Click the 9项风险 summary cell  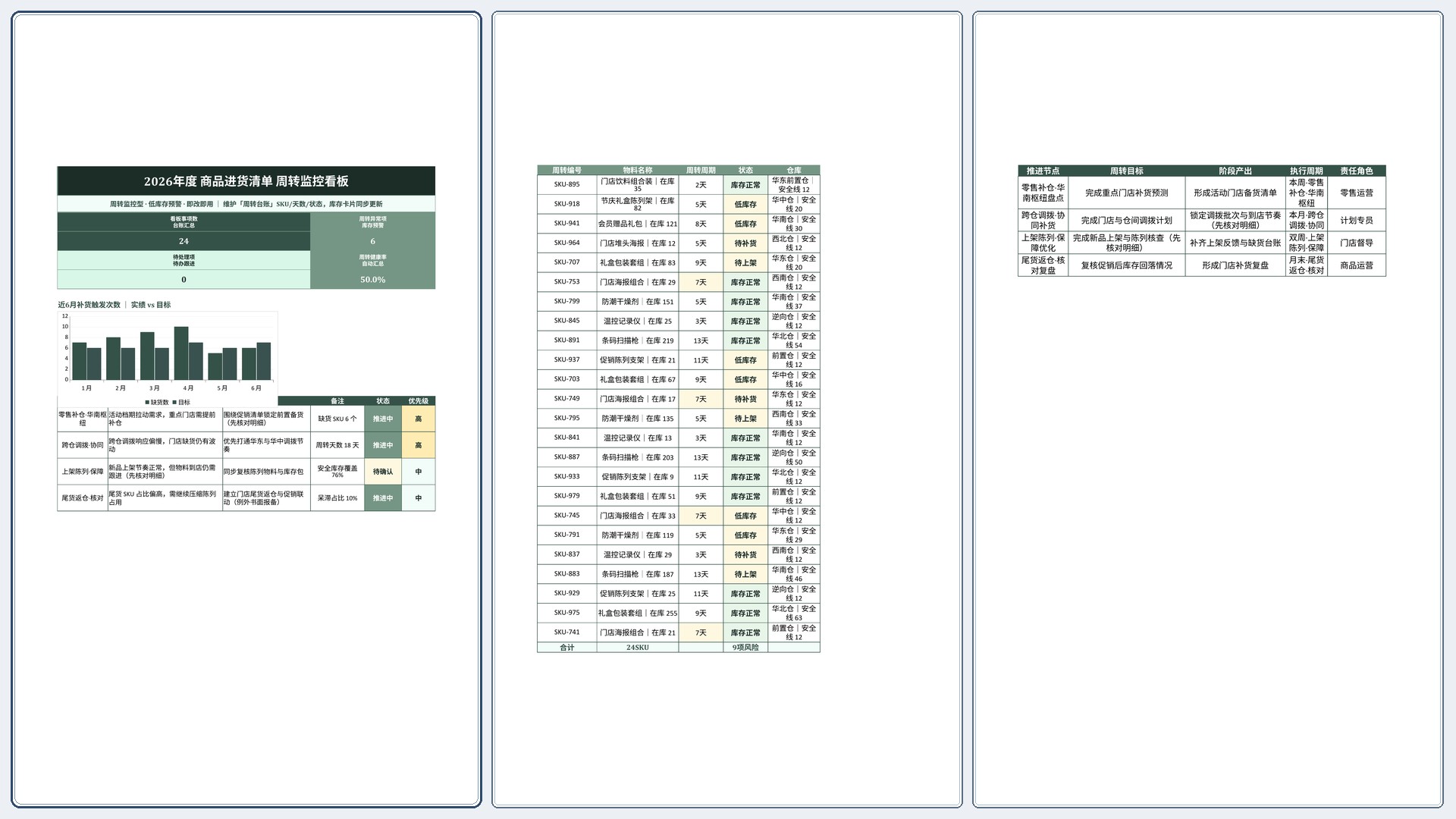click(x=745, y=648)
